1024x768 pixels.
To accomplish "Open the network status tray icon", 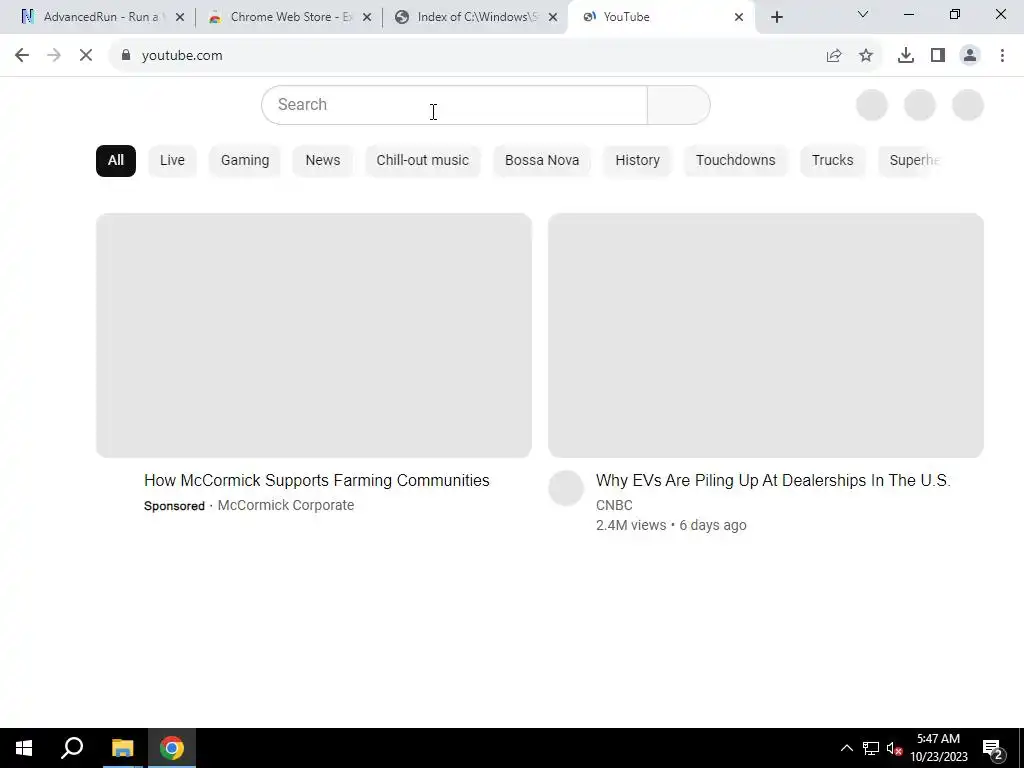I will coord(871,748).
